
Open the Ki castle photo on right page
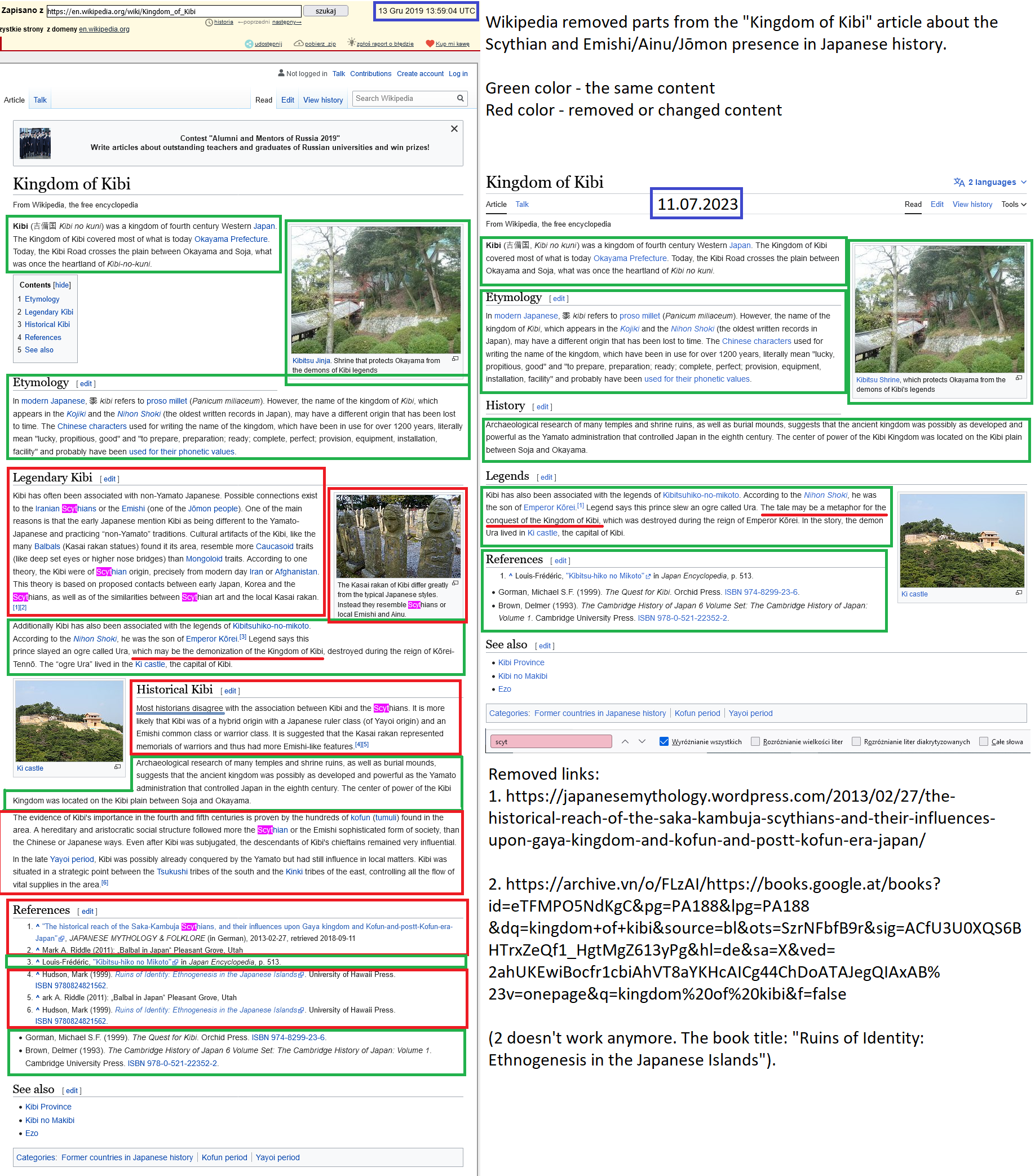pos(962,540)
